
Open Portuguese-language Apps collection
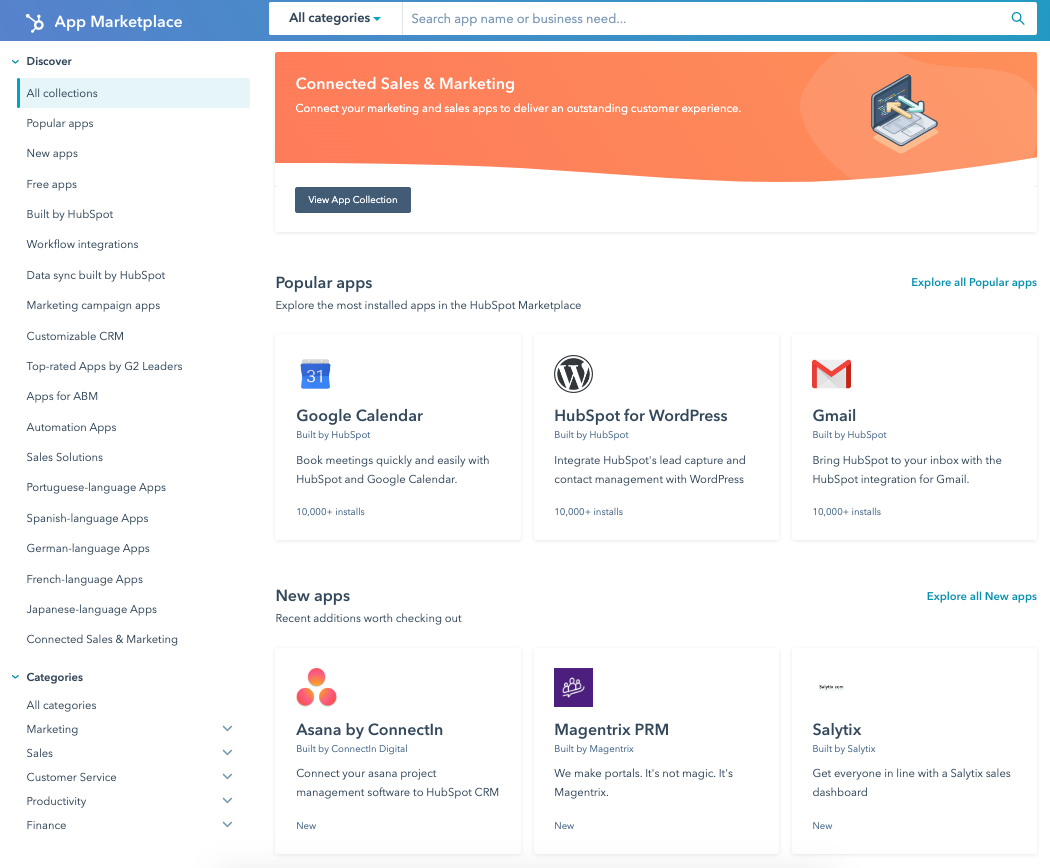[x=96, y=488]
